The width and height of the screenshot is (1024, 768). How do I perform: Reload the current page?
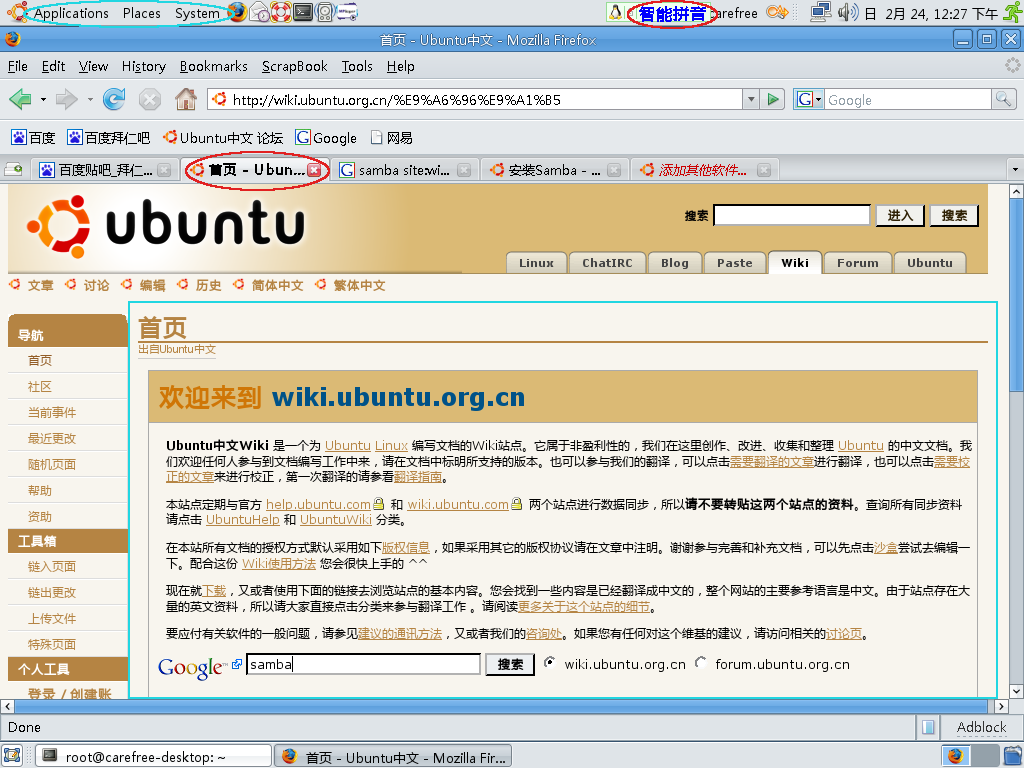point(114,99)
